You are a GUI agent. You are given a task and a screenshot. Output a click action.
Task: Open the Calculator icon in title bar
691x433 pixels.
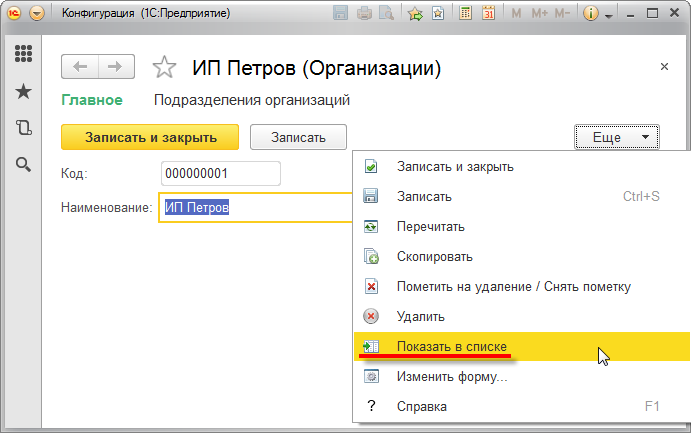(465, 14)
